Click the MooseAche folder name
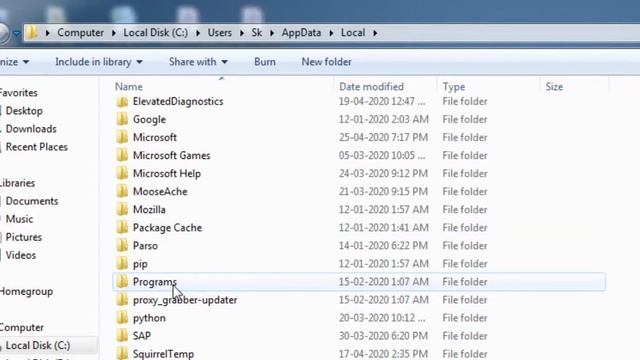 (160, 192)
